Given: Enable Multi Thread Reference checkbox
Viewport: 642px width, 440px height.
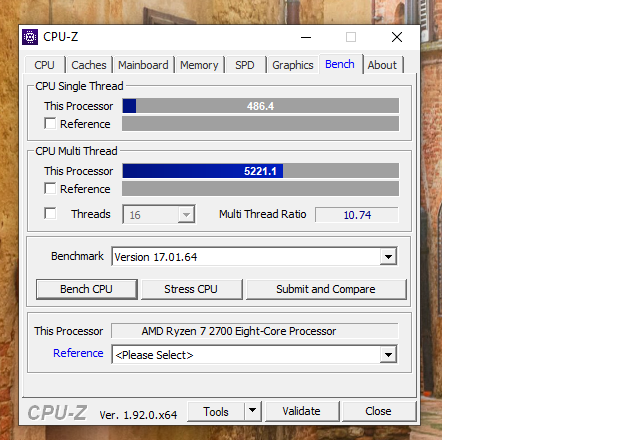Looking at the screenshot, I should (x=50, y=189).
